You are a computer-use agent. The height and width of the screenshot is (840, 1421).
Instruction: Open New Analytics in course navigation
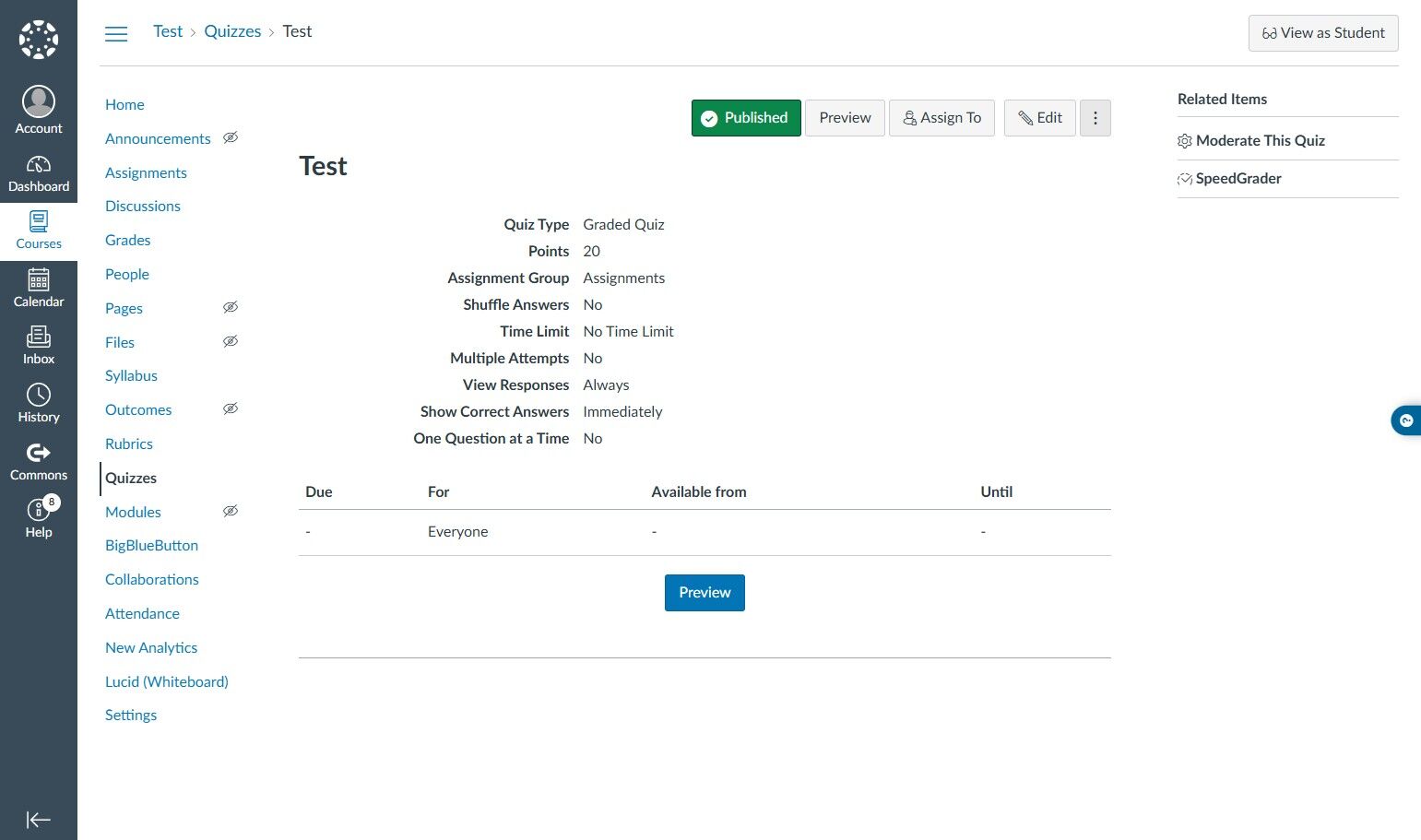151,647
